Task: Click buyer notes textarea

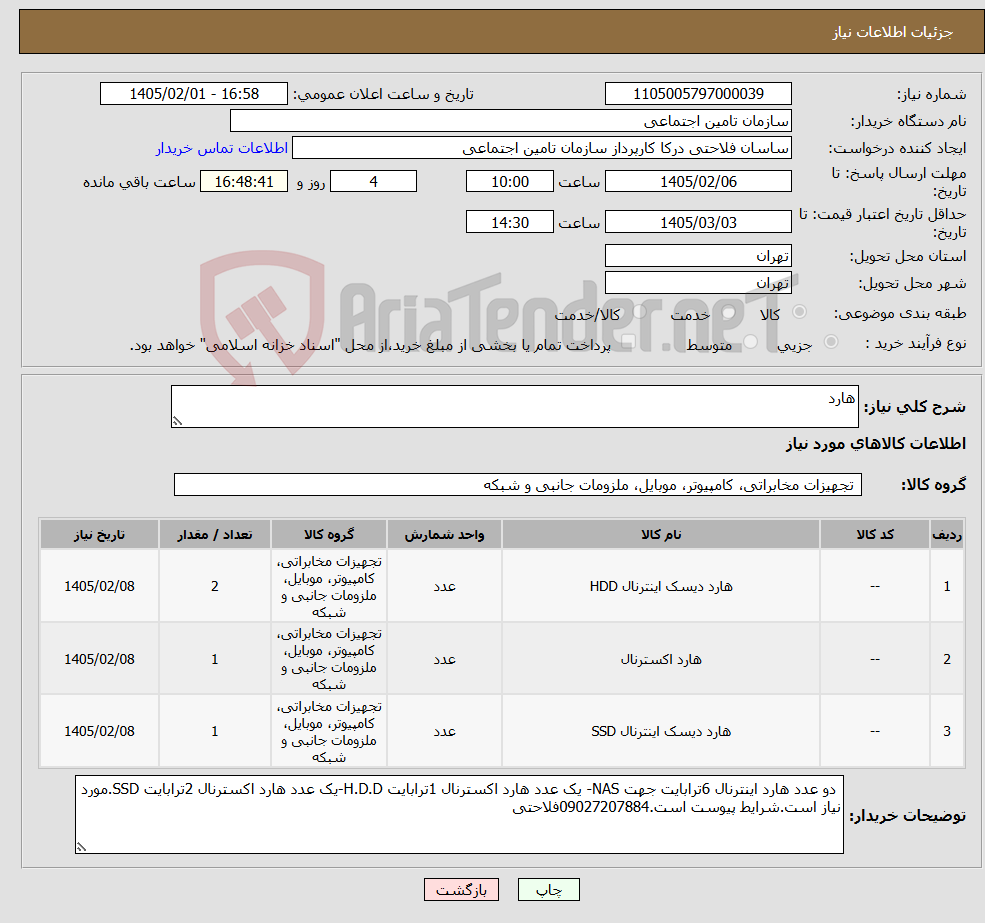Action: (x=459, y=814)
